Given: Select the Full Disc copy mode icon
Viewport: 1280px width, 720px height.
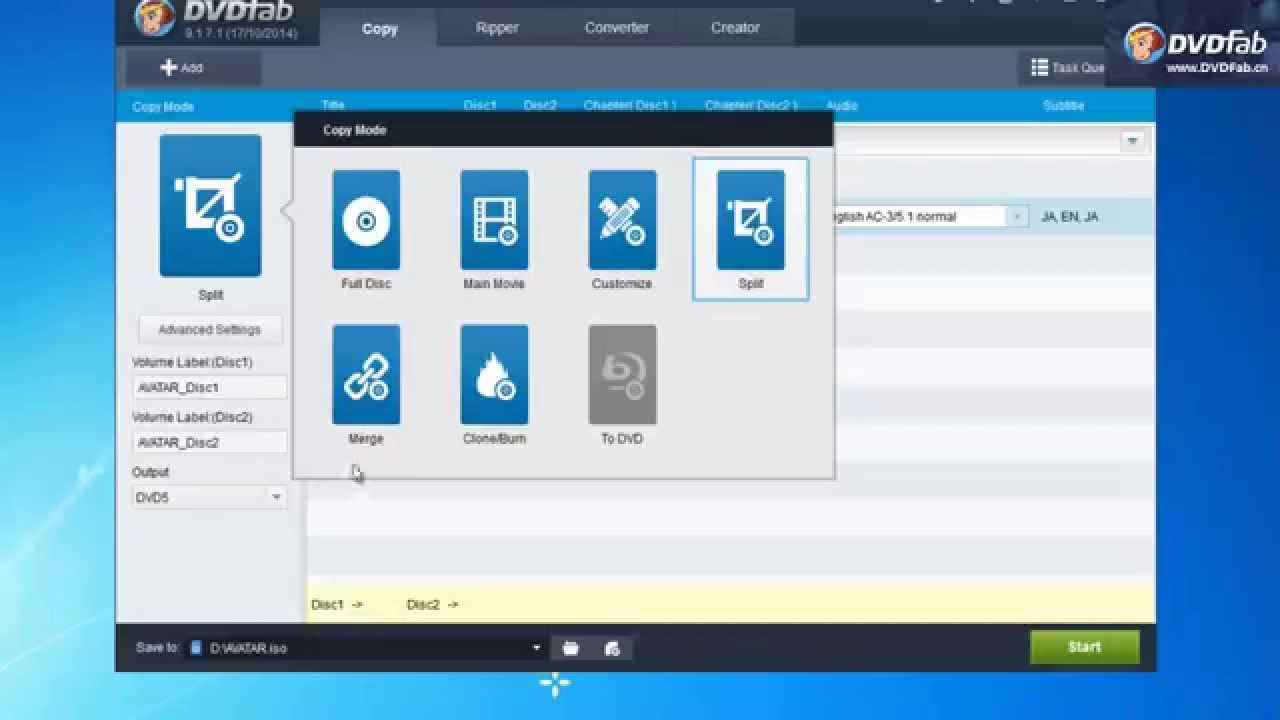Looking at the screenshot, I should (366, 220).
